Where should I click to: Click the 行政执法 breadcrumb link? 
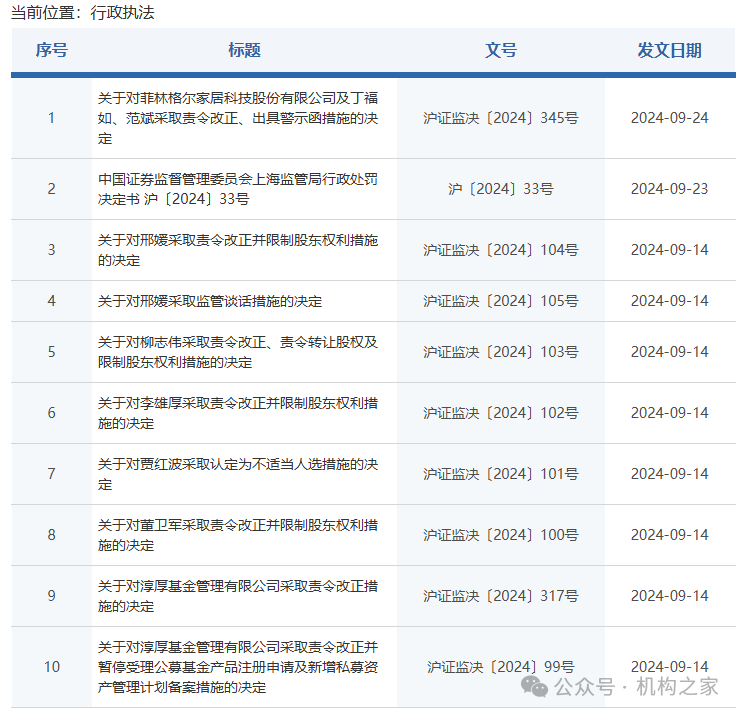click(x=125, y=13)
